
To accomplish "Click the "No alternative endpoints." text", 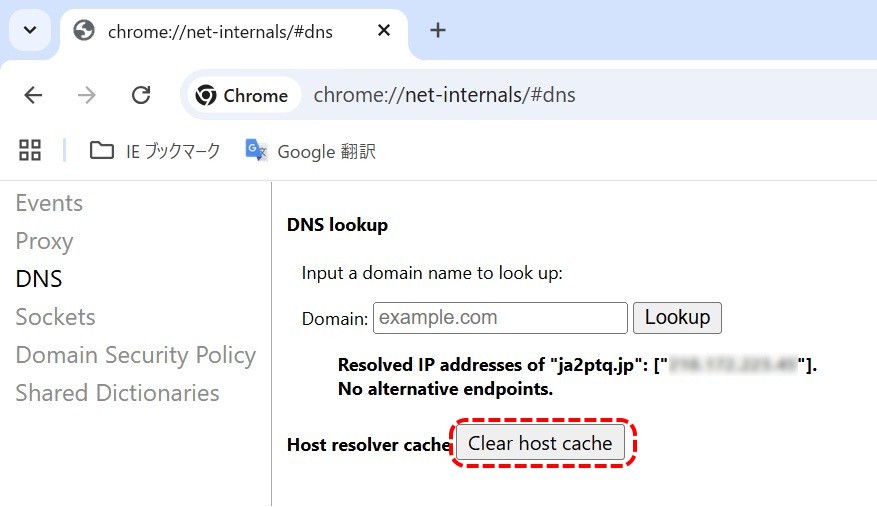I will (x=445, y=389).
